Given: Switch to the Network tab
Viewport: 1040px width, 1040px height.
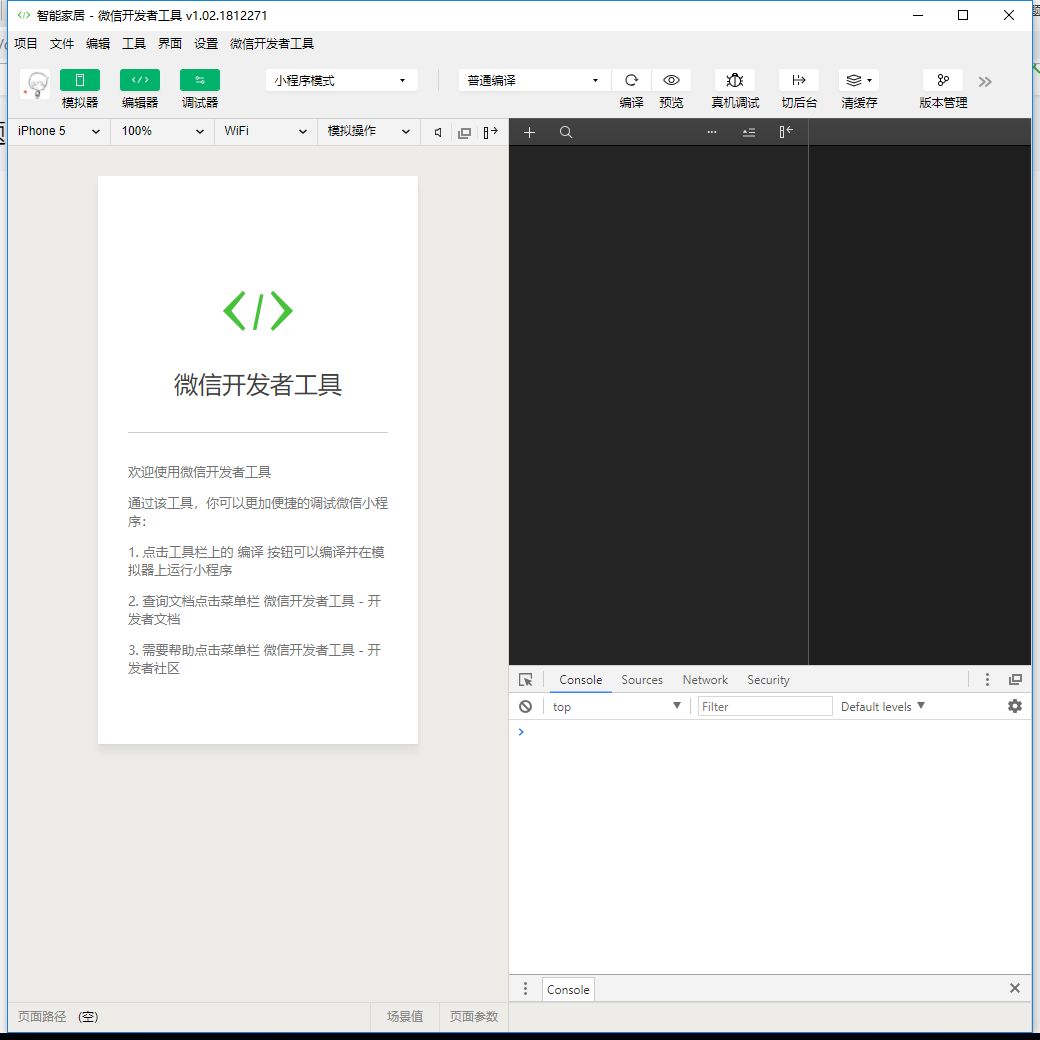Looking at the screenshot, I should (x=705, y=680).
